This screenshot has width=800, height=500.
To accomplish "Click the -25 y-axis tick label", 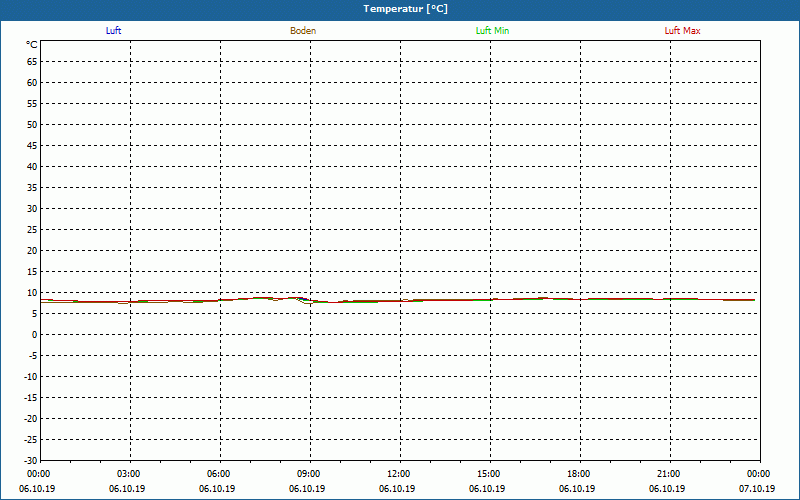I will click(x=31, y=440).
